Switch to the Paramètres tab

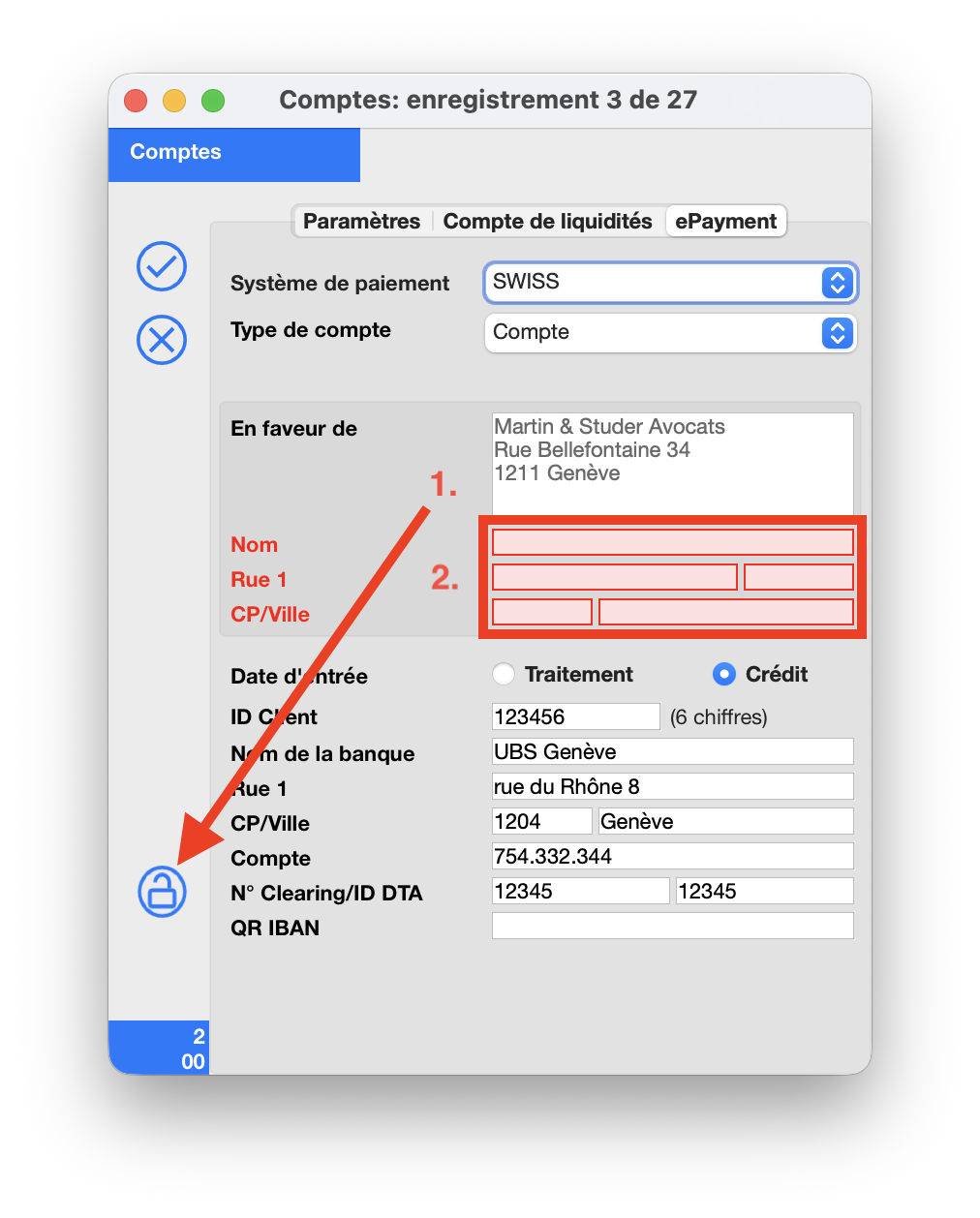tap(361, 222)
